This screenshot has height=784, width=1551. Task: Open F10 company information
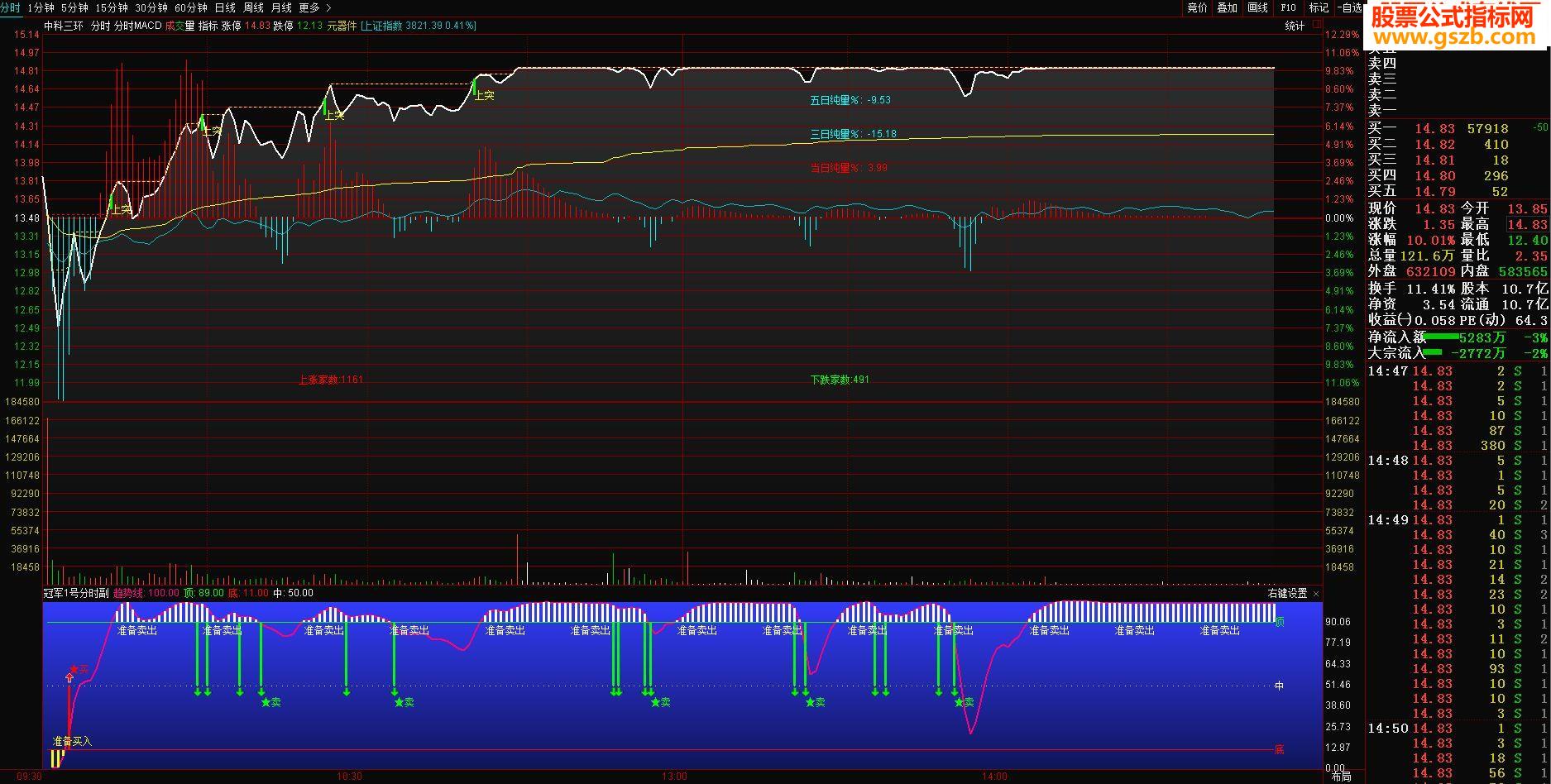coord(1288,7)
